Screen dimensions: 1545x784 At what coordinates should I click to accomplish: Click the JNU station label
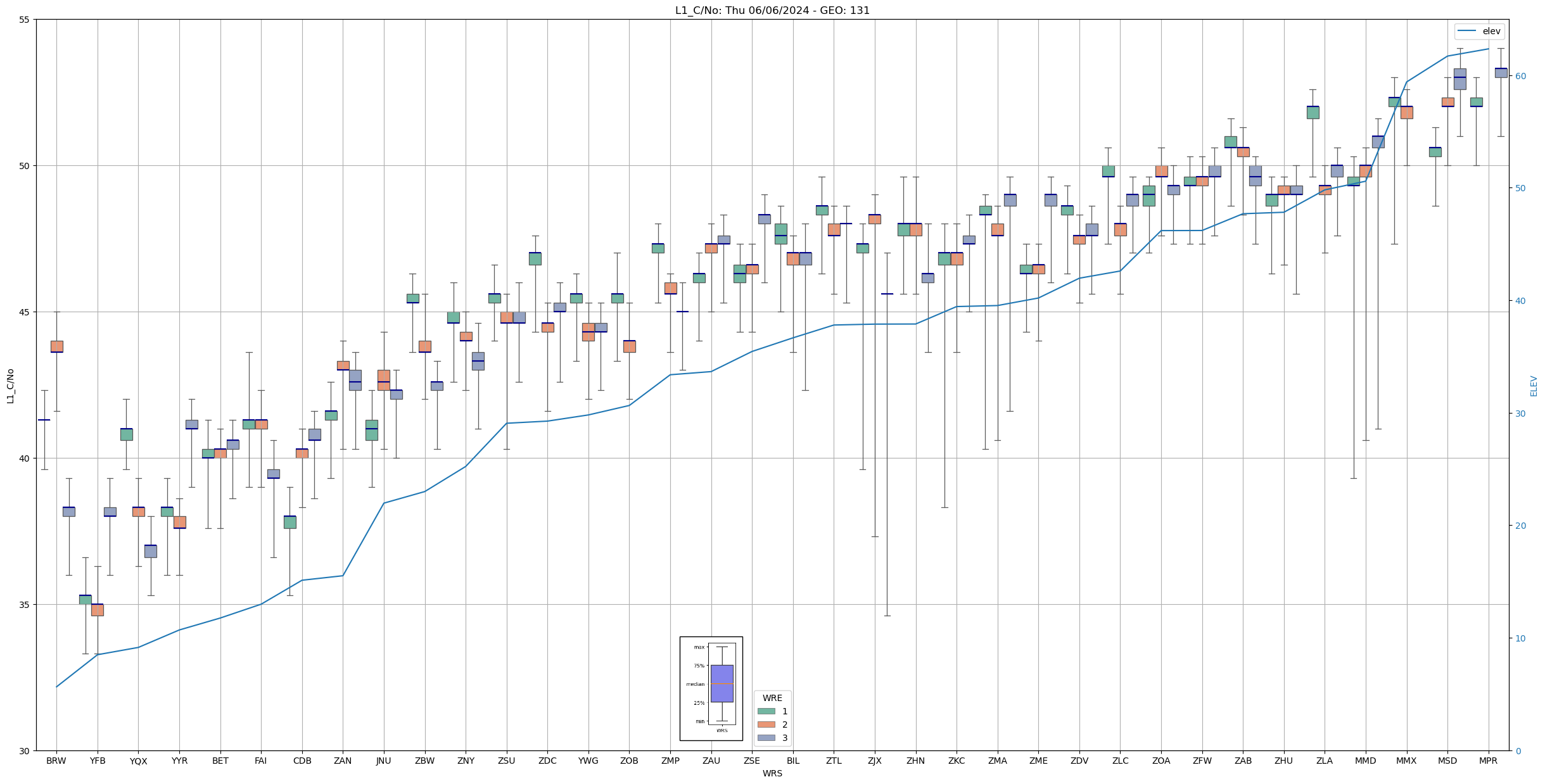pos(384,761)
